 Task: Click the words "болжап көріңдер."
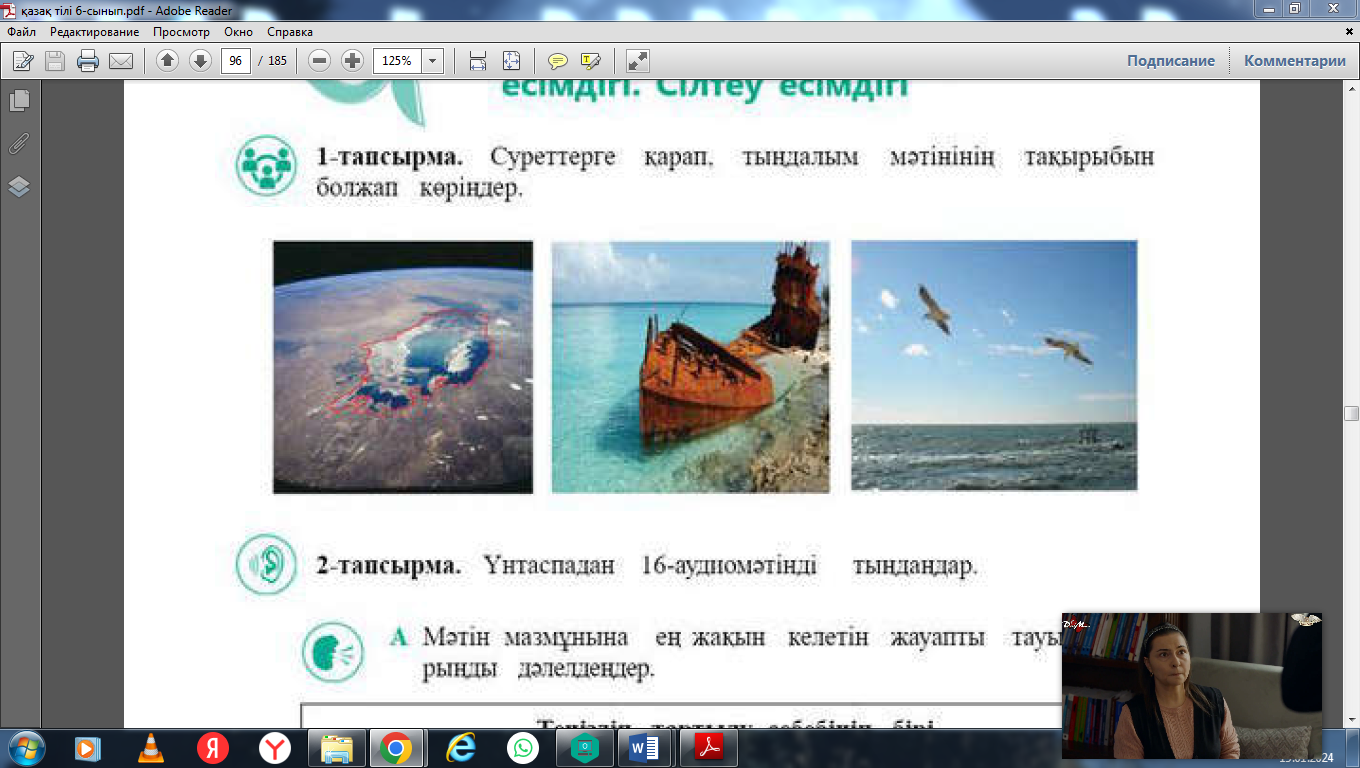[419, 189]
